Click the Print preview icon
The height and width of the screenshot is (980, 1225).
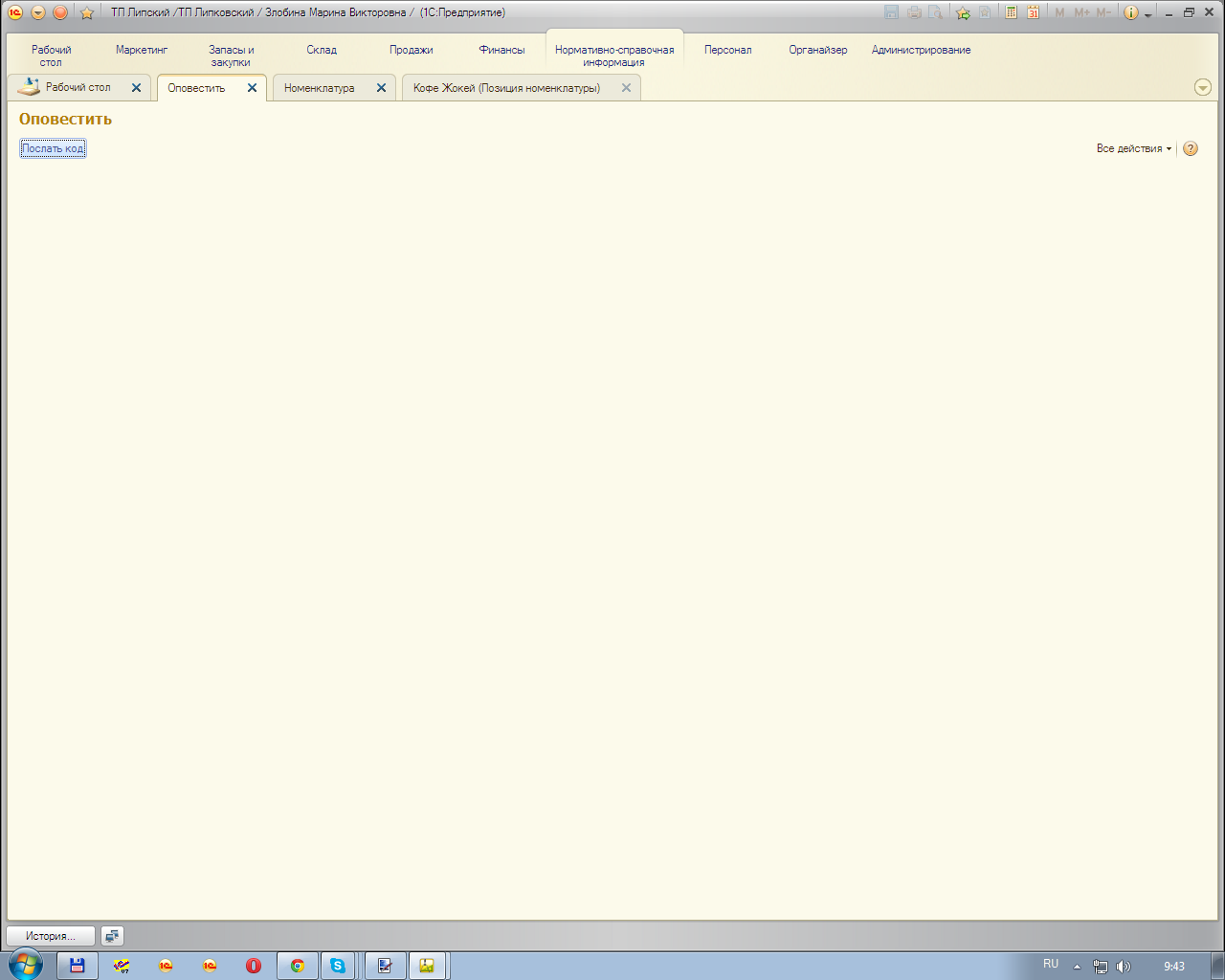point(935,12)
